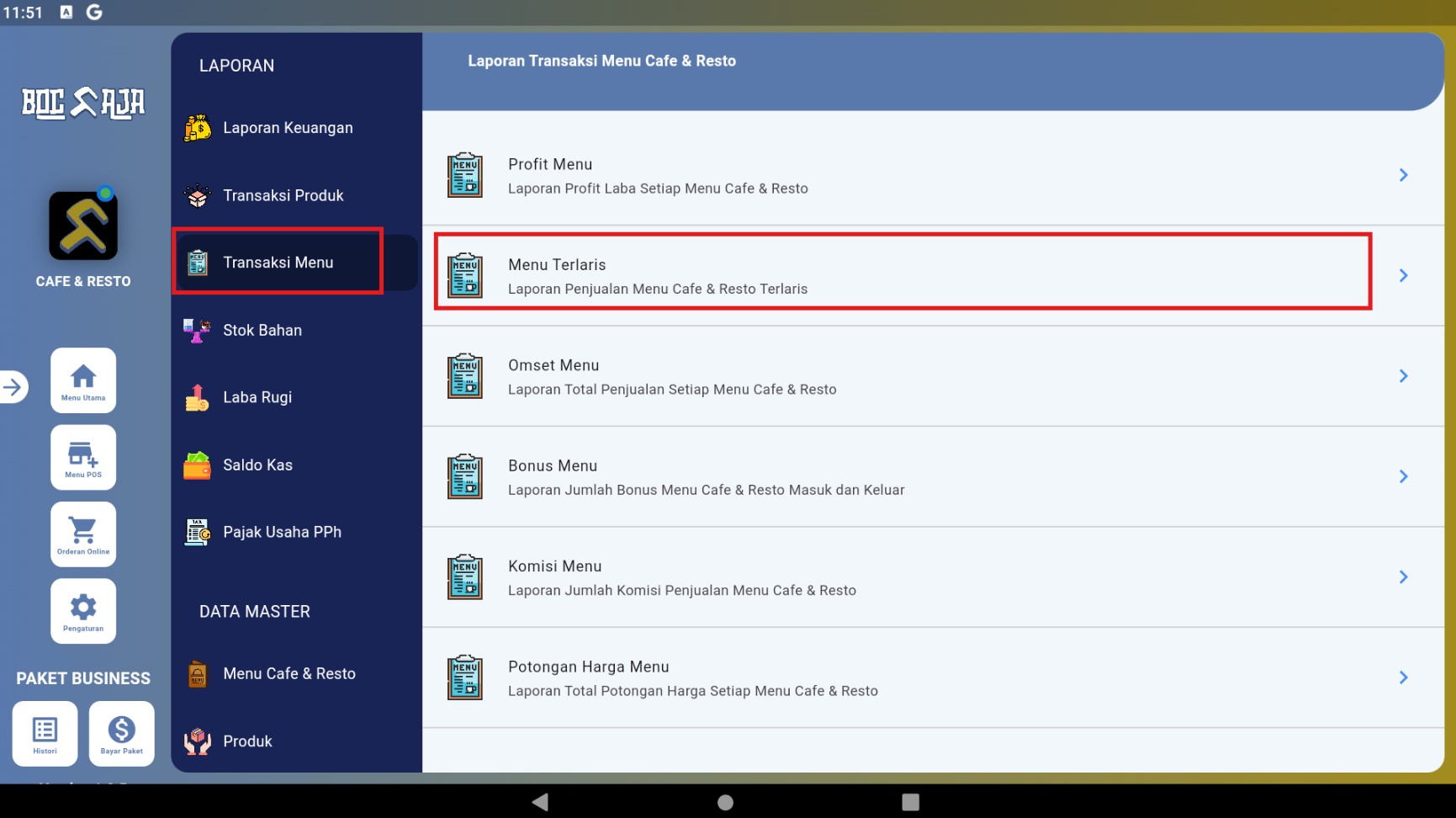Click the Produk hands icon
This screenshot has width=1456, height=818.
[x=198, y=741]
